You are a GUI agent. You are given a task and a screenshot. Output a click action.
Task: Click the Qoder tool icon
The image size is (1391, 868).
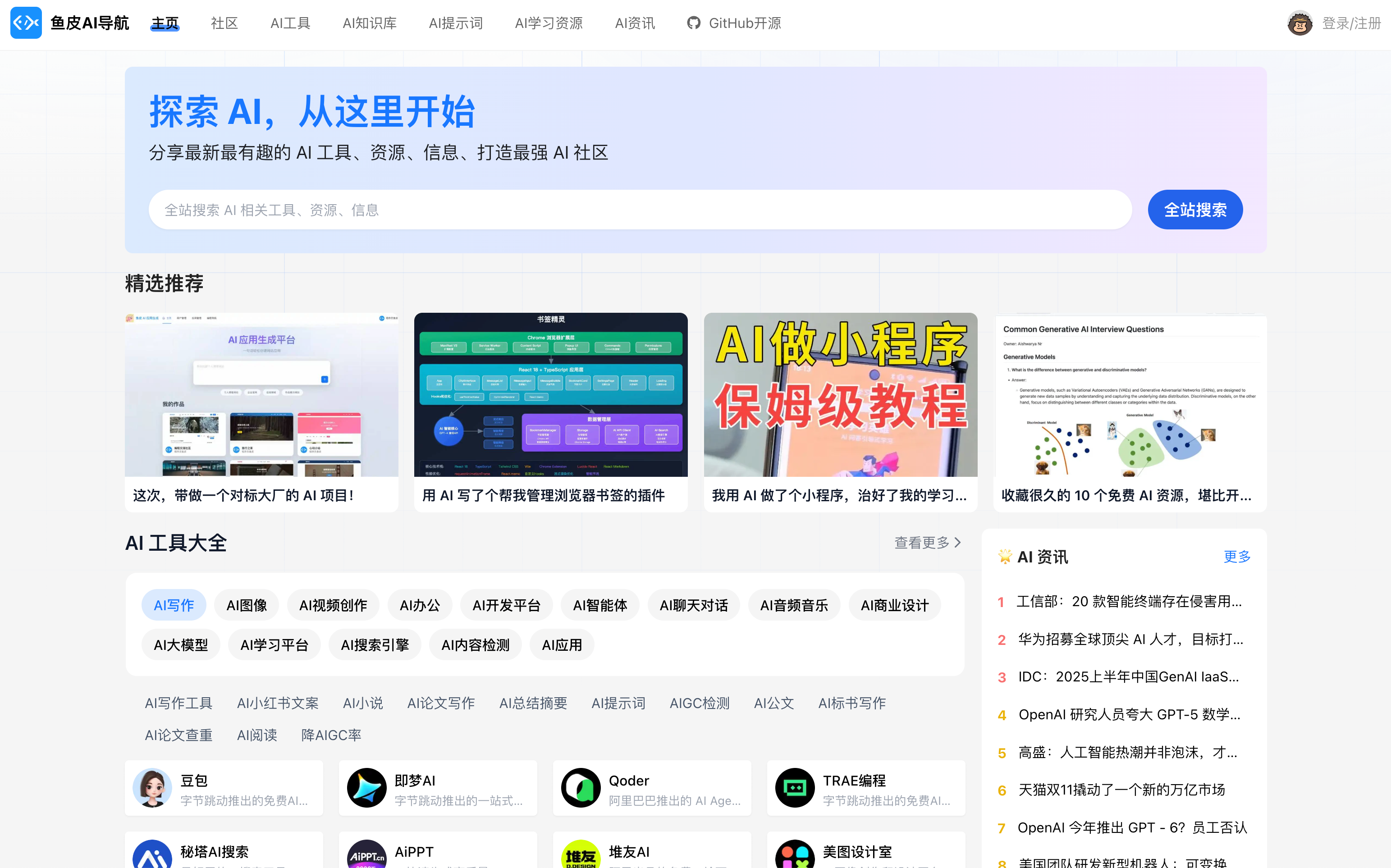581,788
